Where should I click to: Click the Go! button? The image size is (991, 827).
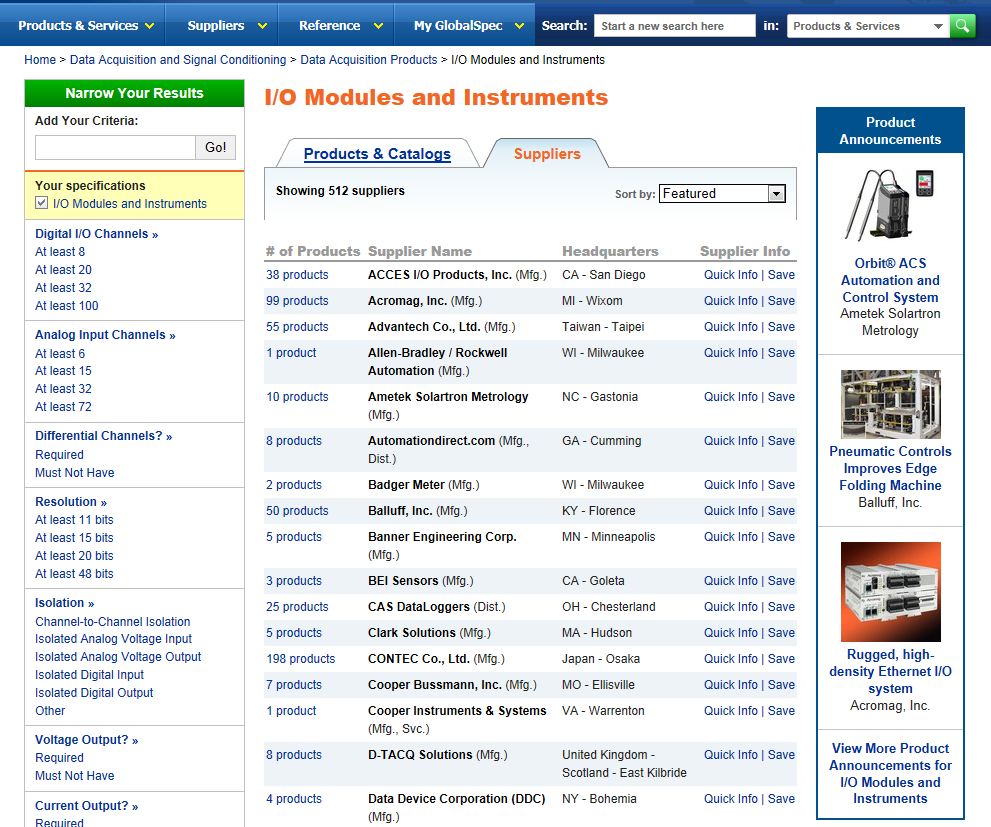click(x=215, y=147)
